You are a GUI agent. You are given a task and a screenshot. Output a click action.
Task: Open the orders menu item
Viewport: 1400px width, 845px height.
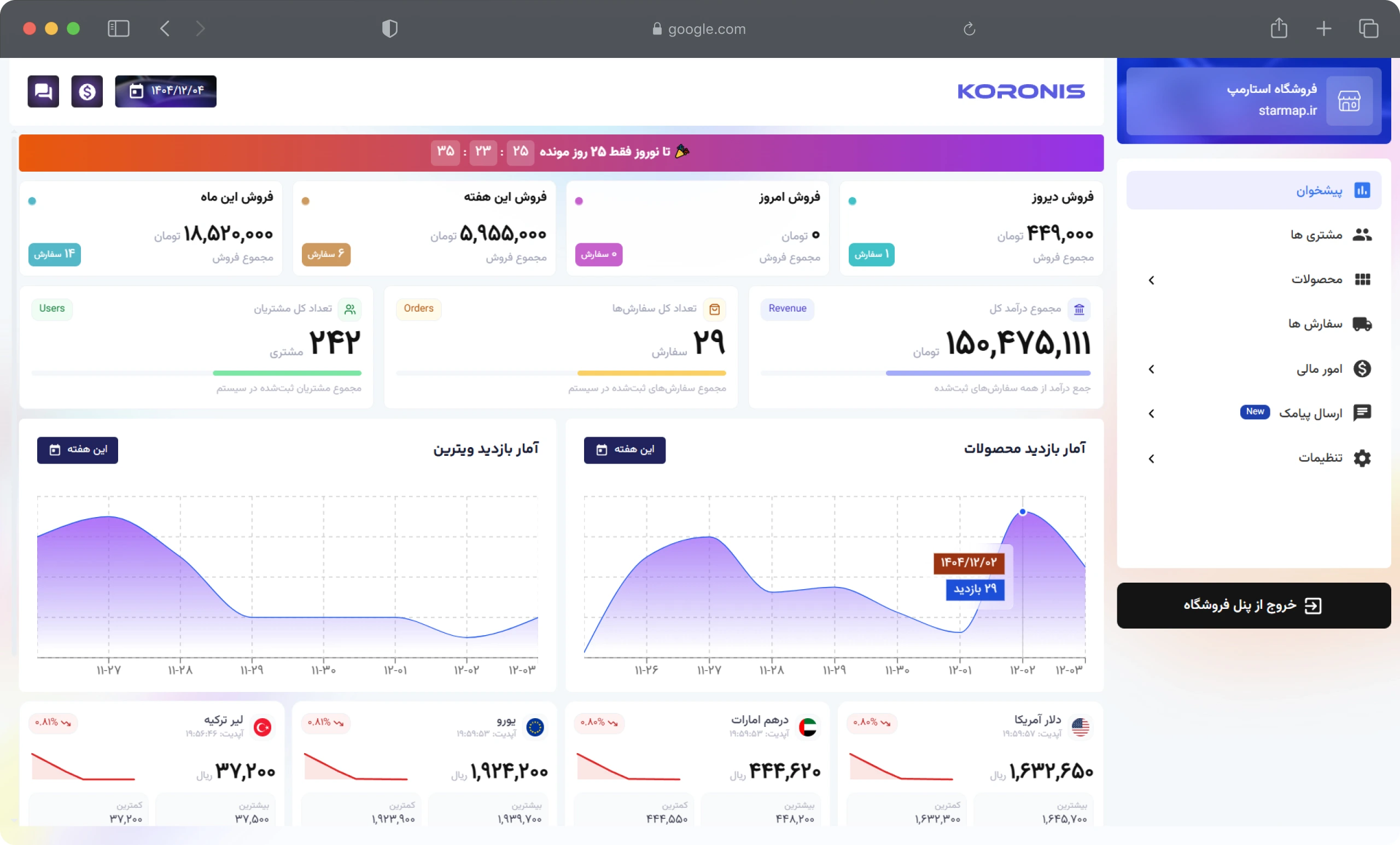(x=1315, y=324)
